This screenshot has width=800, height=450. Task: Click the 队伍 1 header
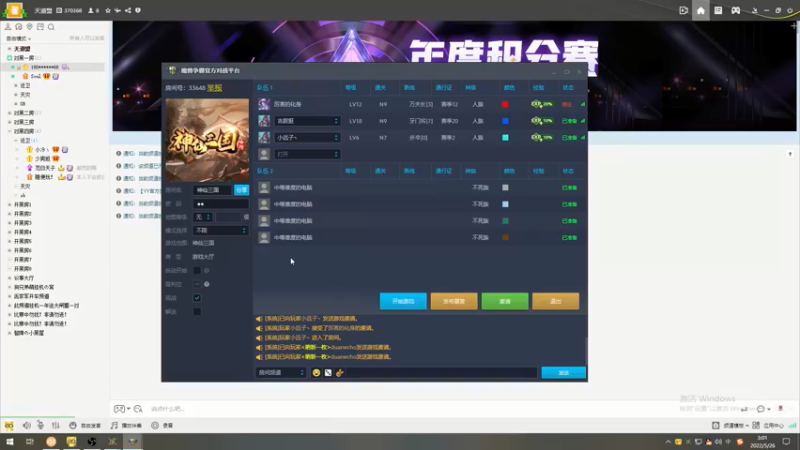[x=265, y=88]
